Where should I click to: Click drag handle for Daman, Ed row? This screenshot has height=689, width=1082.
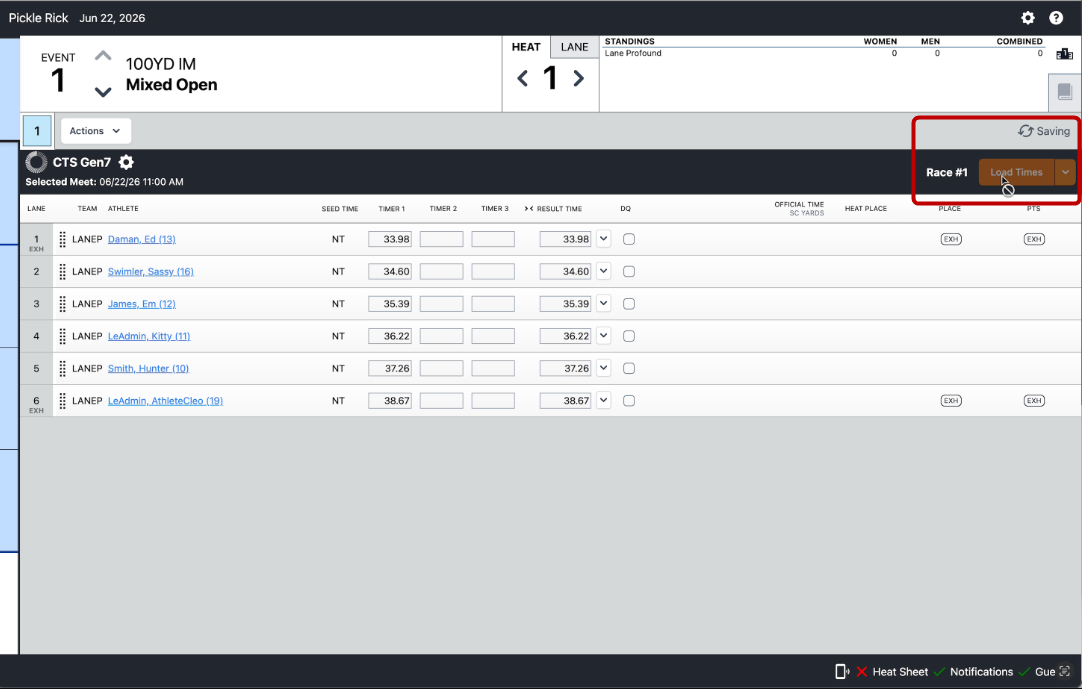click(x=62, y=240)
